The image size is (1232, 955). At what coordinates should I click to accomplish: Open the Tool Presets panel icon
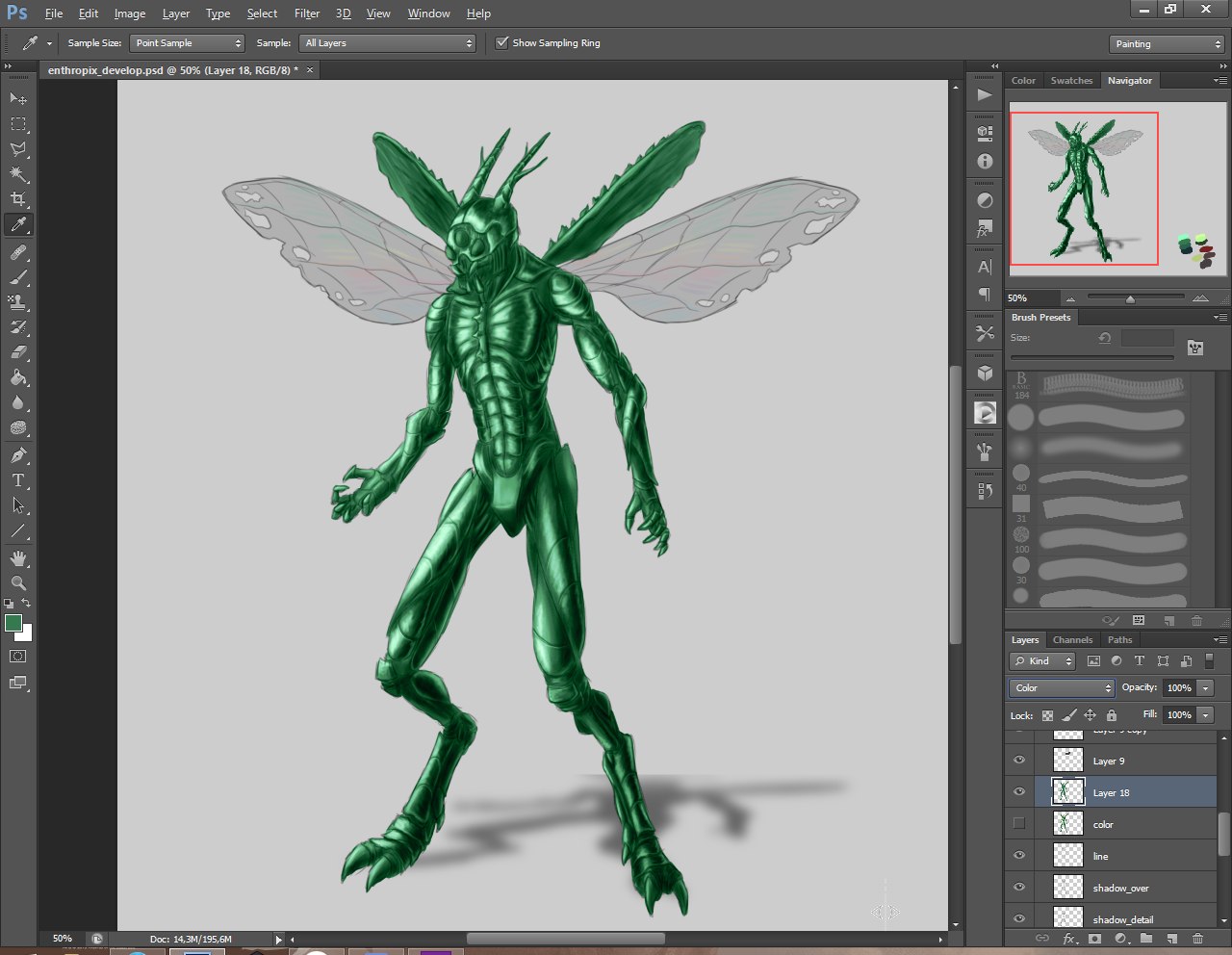[985, 333]
